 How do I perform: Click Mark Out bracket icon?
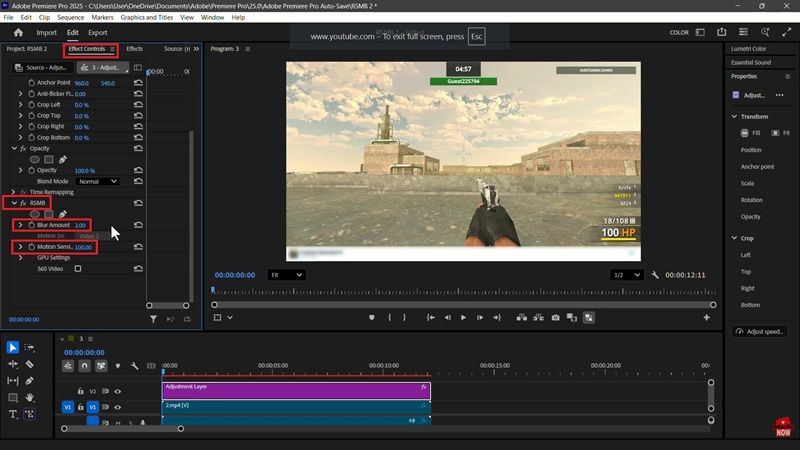(404, 317)
